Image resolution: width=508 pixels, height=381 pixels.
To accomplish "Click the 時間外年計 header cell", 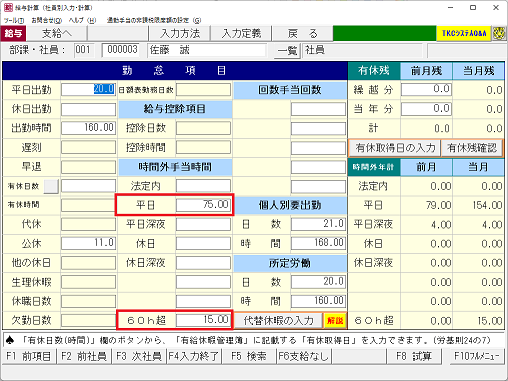I will [x=374, y=167].
